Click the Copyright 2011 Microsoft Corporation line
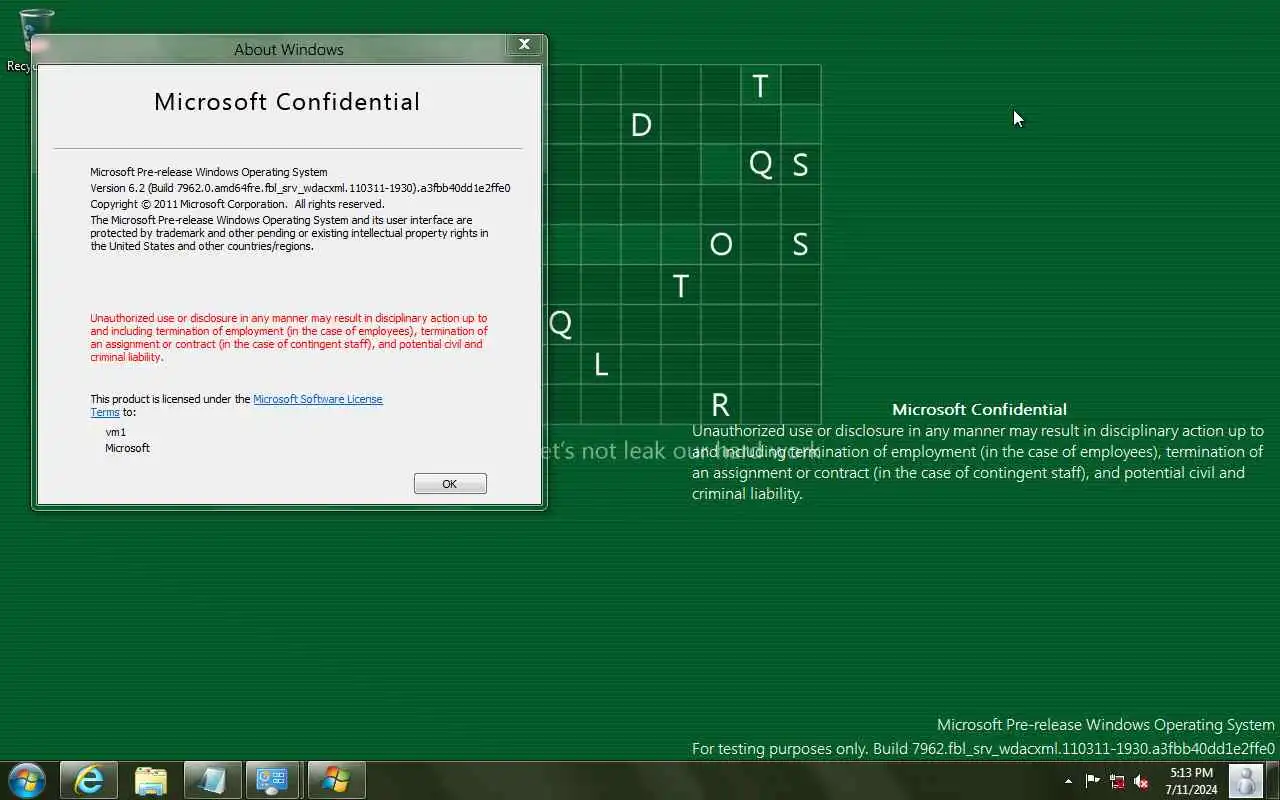 coord(237,204)
